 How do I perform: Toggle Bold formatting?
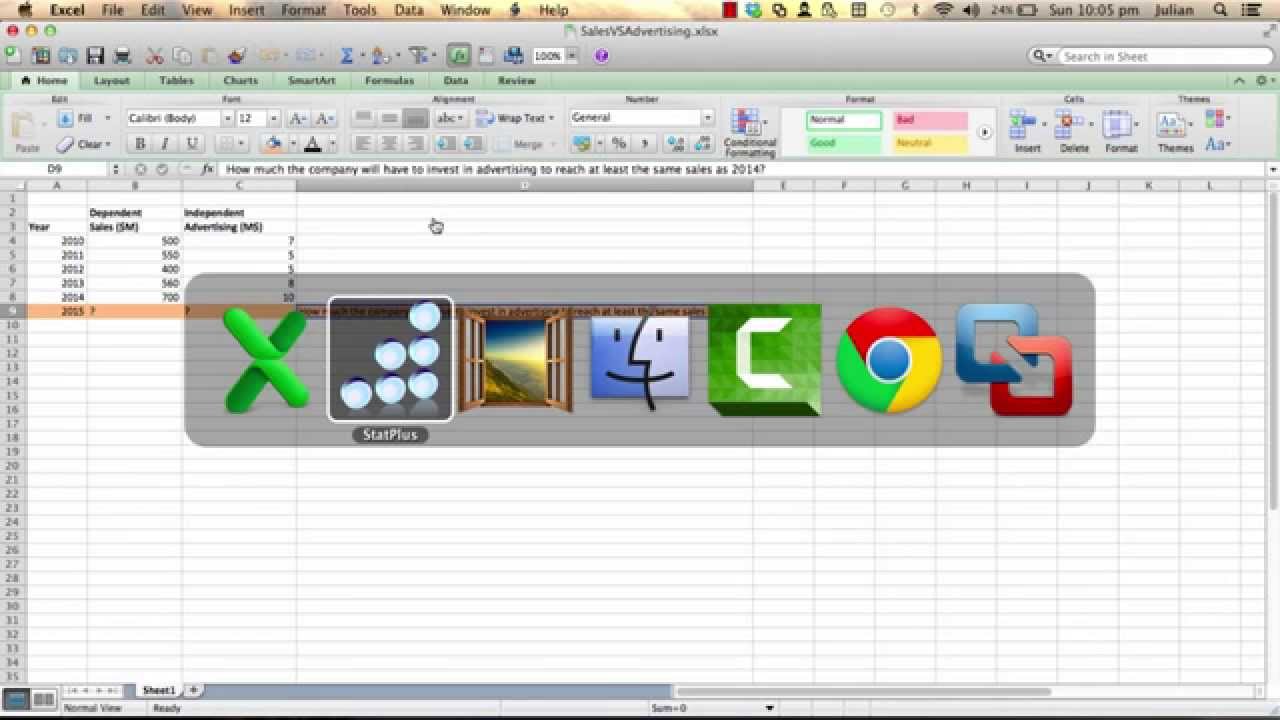tap(140, 144)
